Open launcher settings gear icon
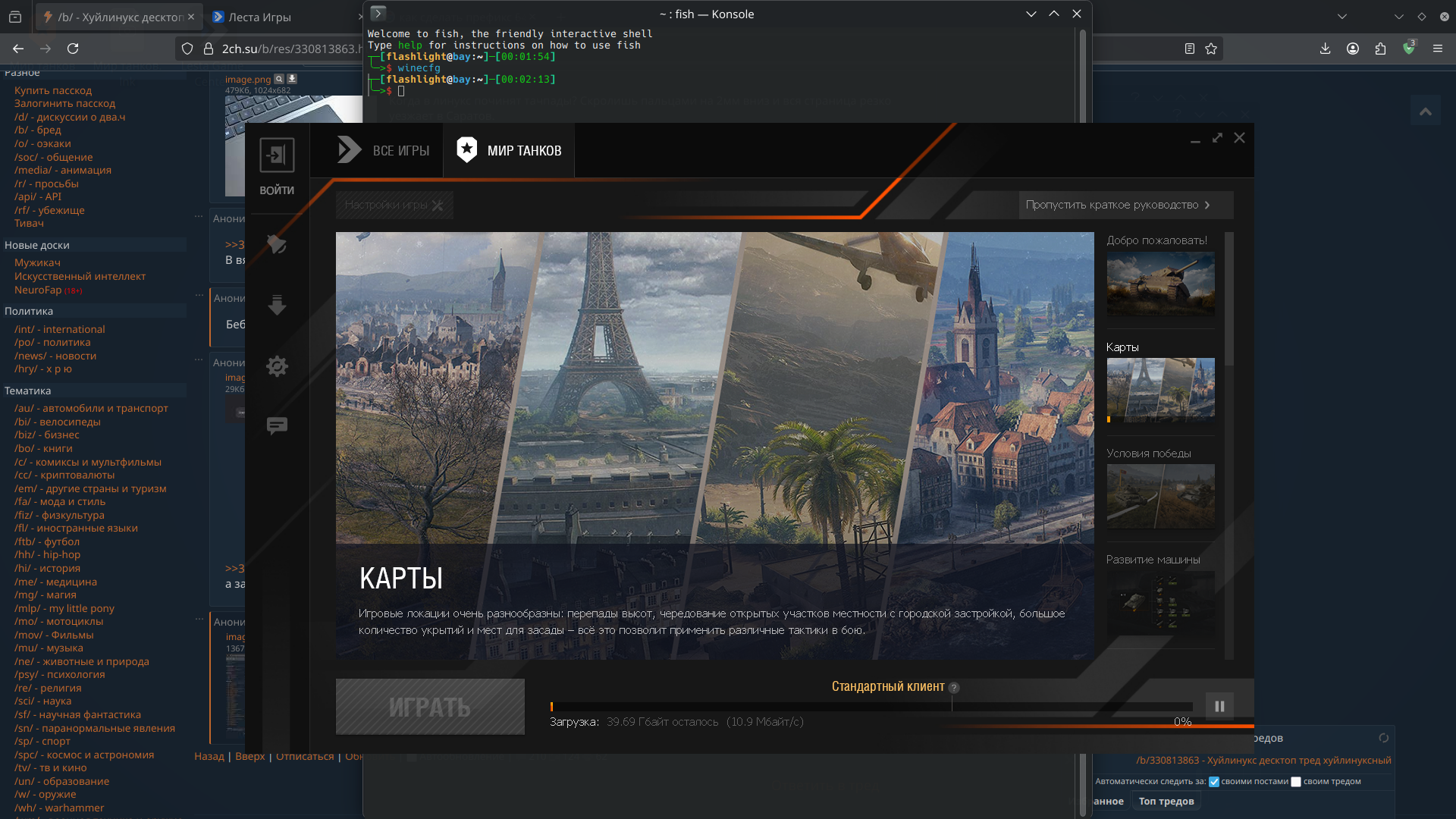1456x819 pixels. coord(277,366)
